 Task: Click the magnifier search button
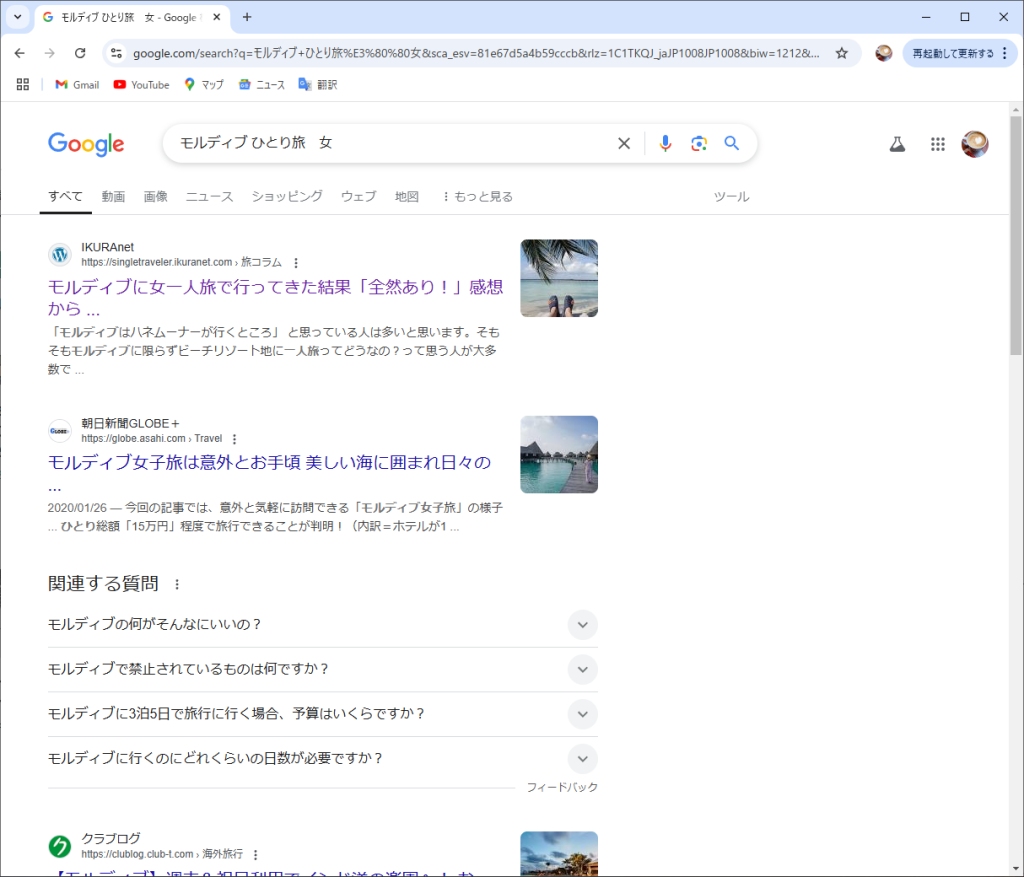click(x=732, y=144)
